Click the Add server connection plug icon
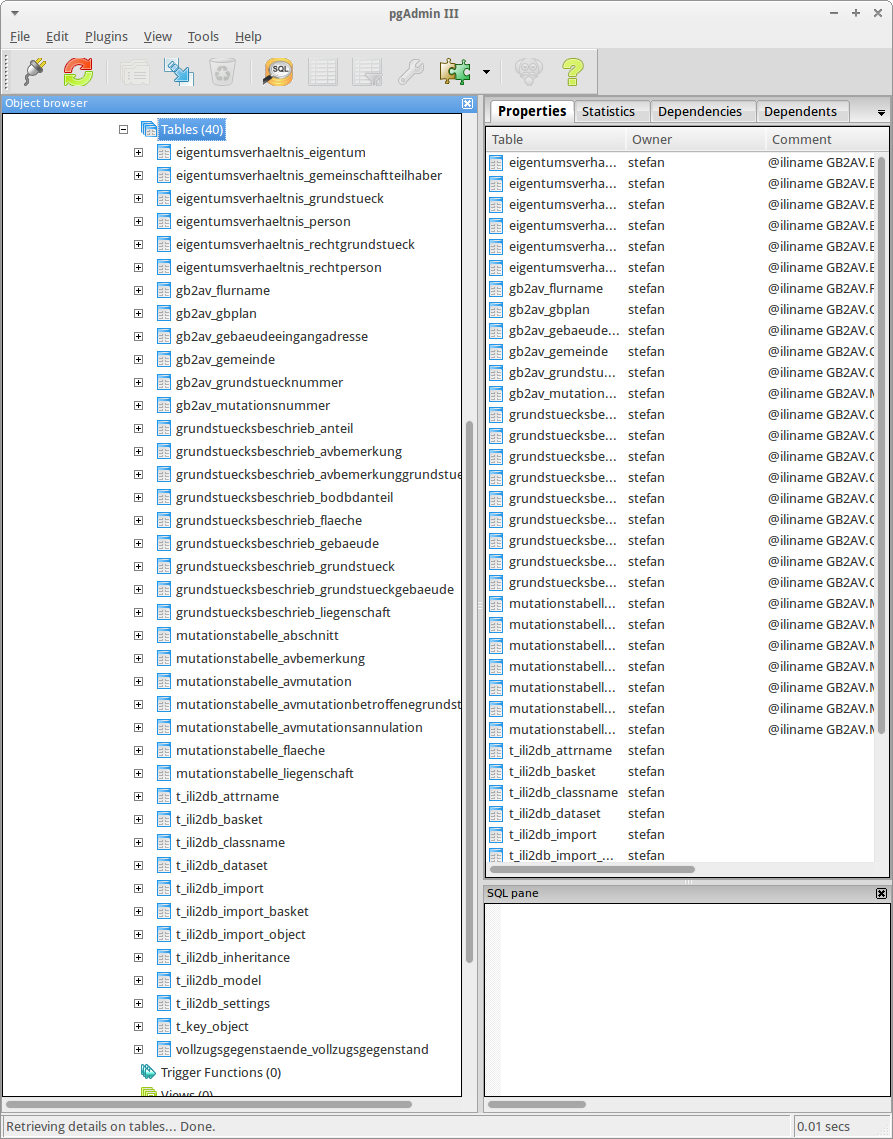Viewport: 893px width, 1139px height. pyautogui.click(x=34, y=71)
